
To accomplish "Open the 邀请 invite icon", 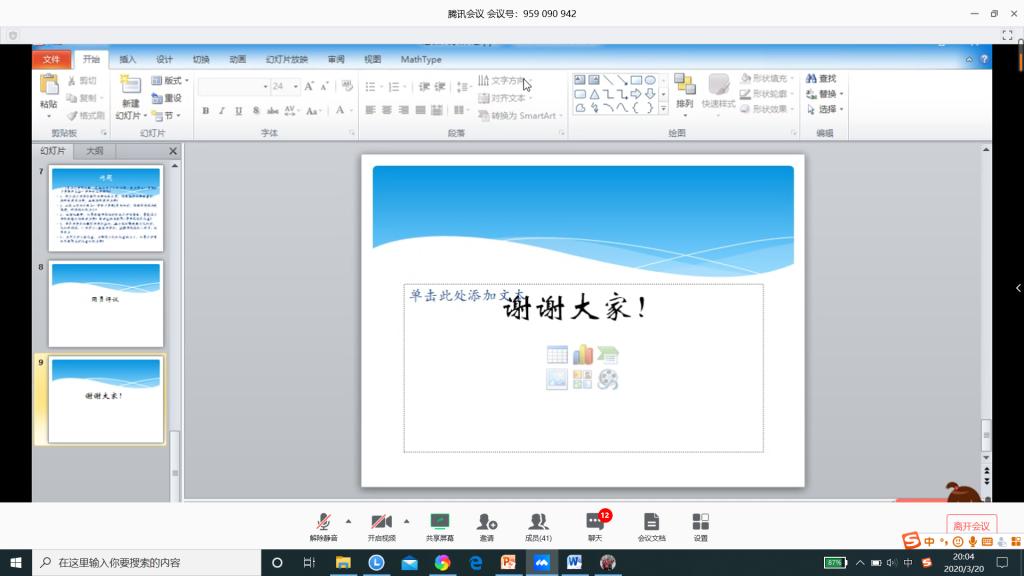I will pos(486,524).
